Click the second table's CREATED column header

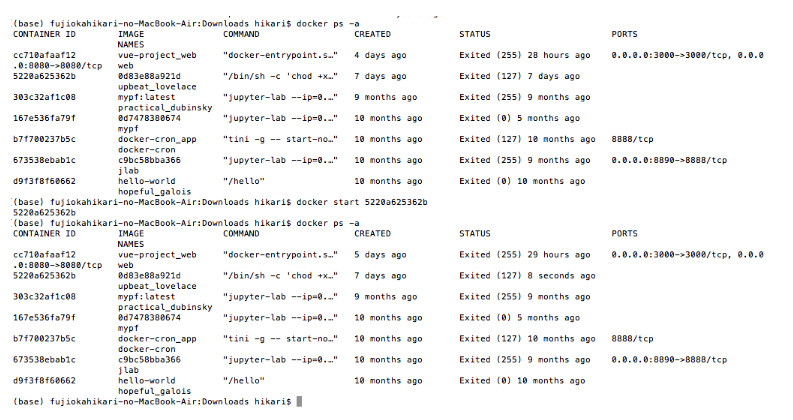click(x=372, y=234)
